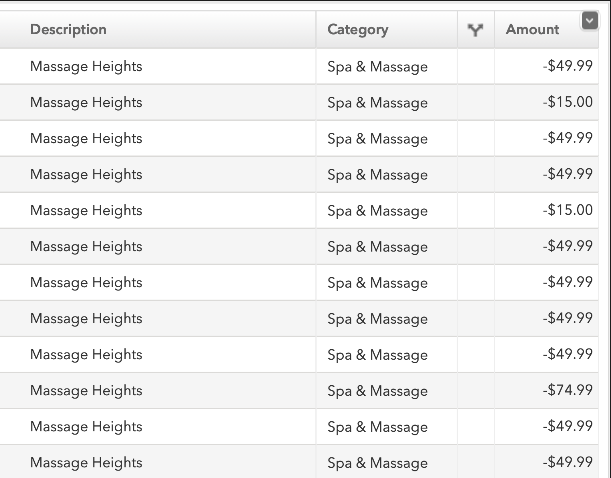This screenshot has width=611, height=478.
Task: Click Spa & Massage in the second -$15.00 row
Action: (377, 211)
